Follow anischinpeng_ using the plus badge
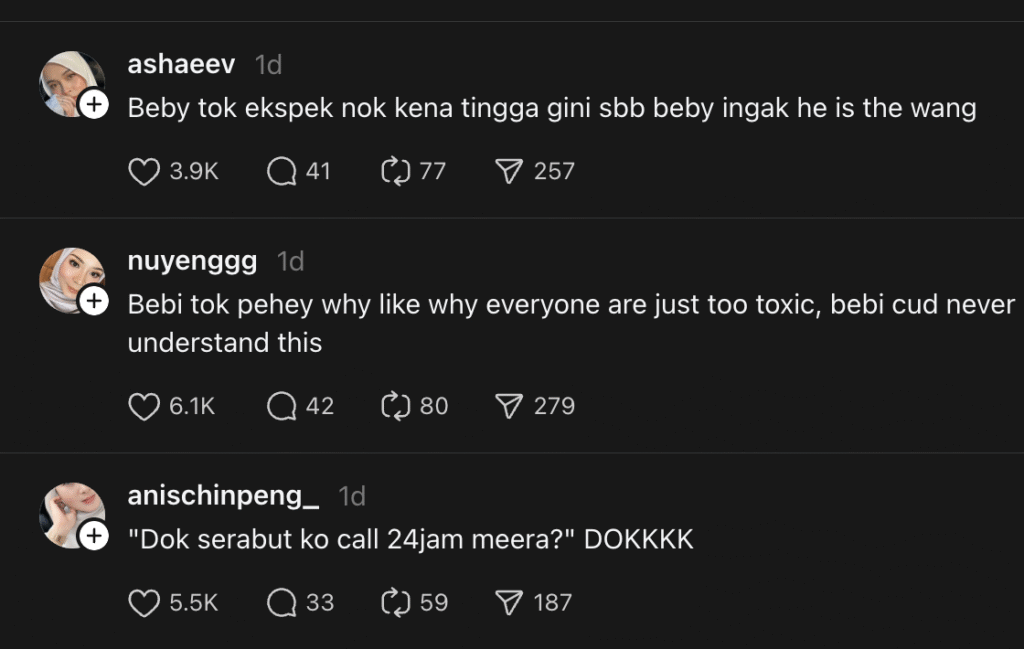 [x=93, y=536]
